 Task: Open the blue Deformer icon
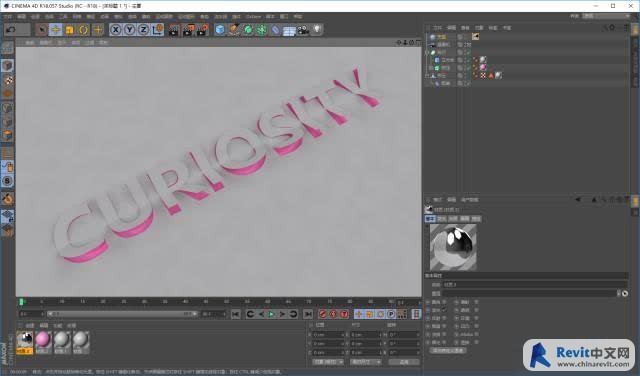pyautogui.click(x=276, y=30)
